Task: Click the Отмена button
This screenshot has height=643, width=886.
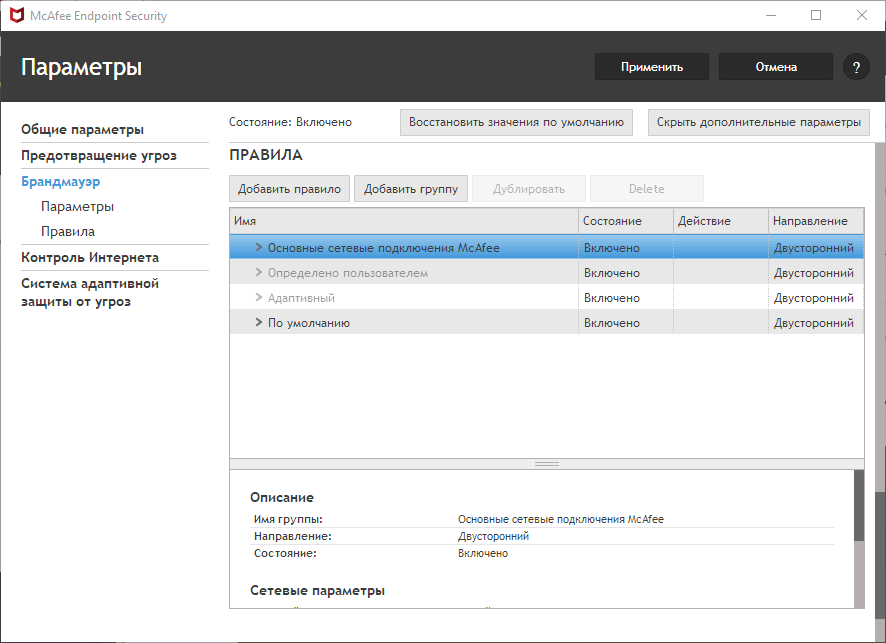Action: point(776,67)
